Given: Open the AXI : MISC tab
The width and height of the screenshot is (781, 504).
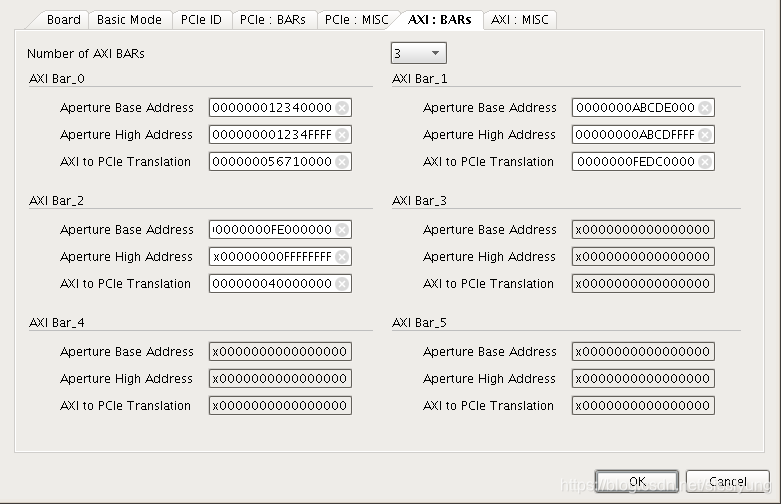Looking at the screenshot, I should (x=520, y=20).
